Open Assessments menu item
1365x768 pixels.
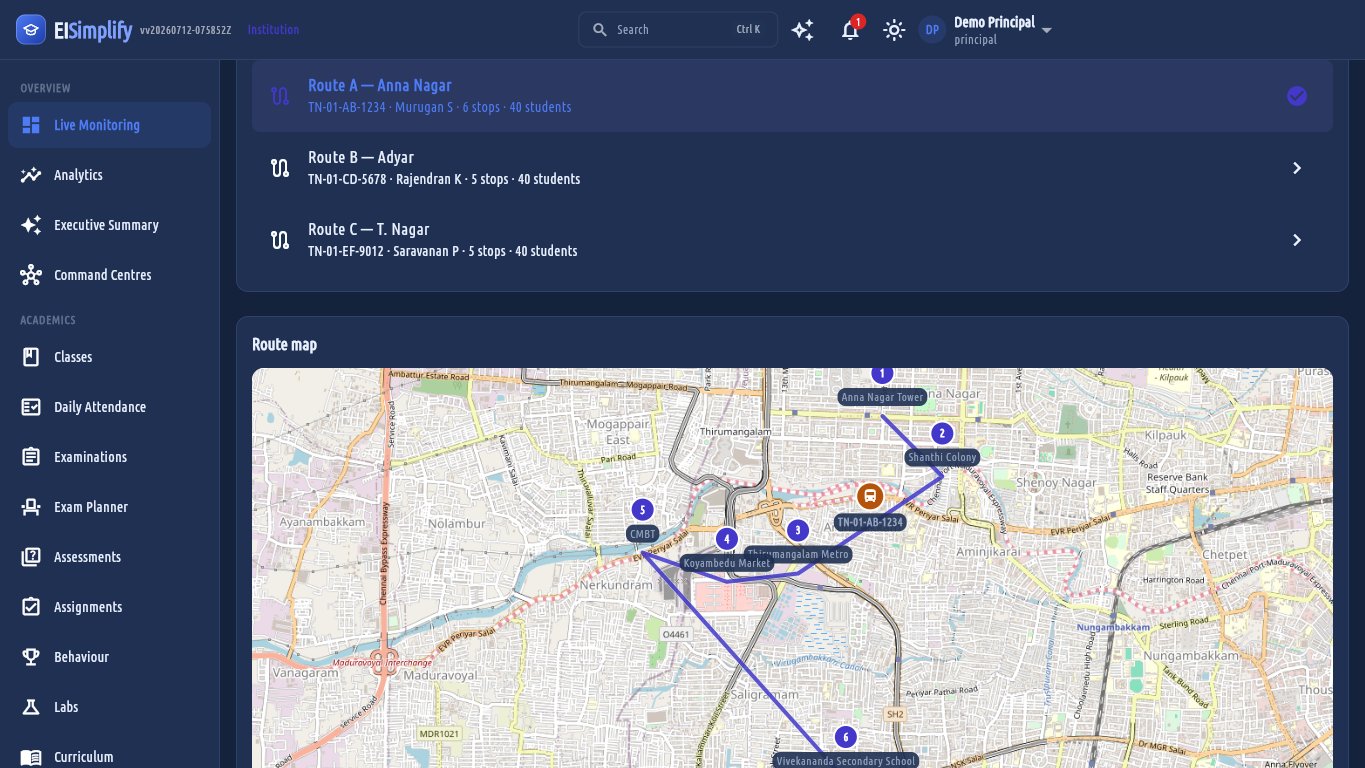(x=109, y=557)
